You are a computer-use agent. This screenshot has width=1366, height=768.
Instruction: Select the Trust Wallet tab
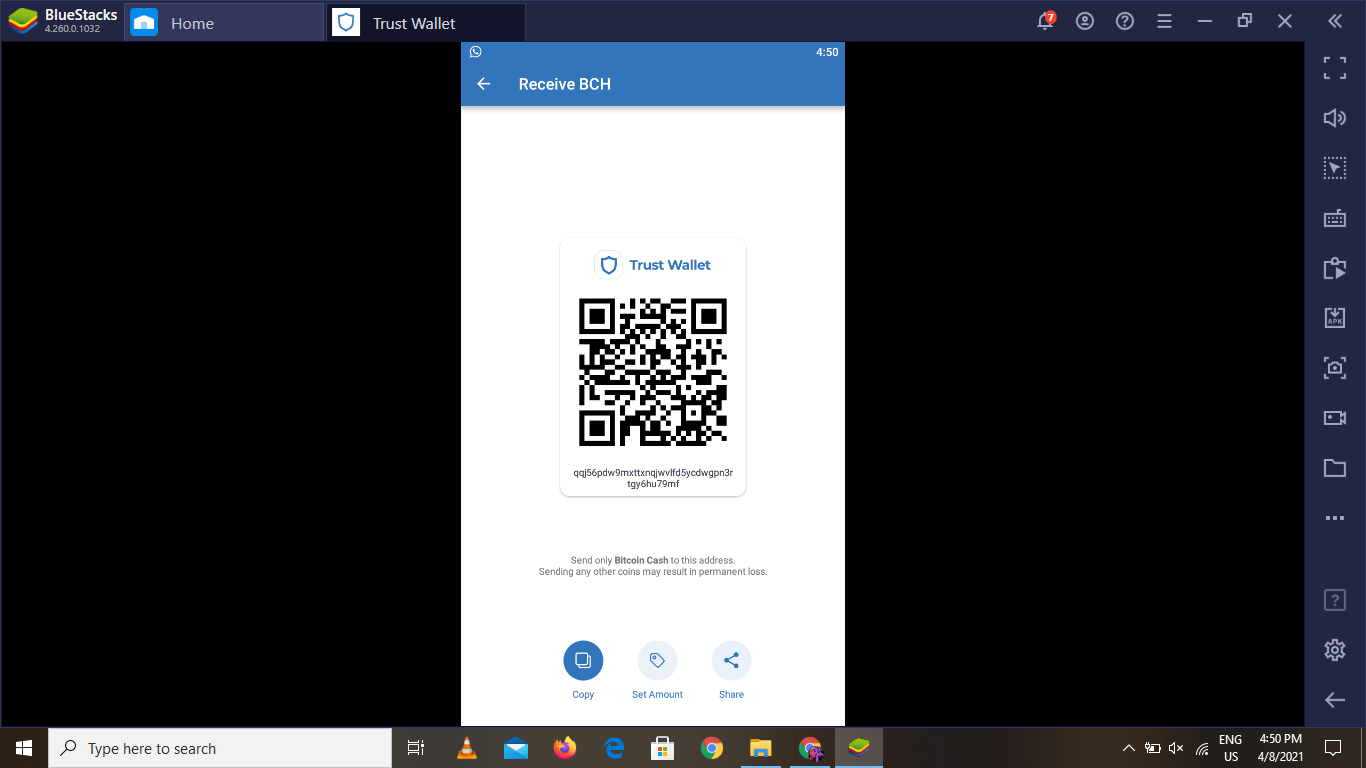point(427,22)
